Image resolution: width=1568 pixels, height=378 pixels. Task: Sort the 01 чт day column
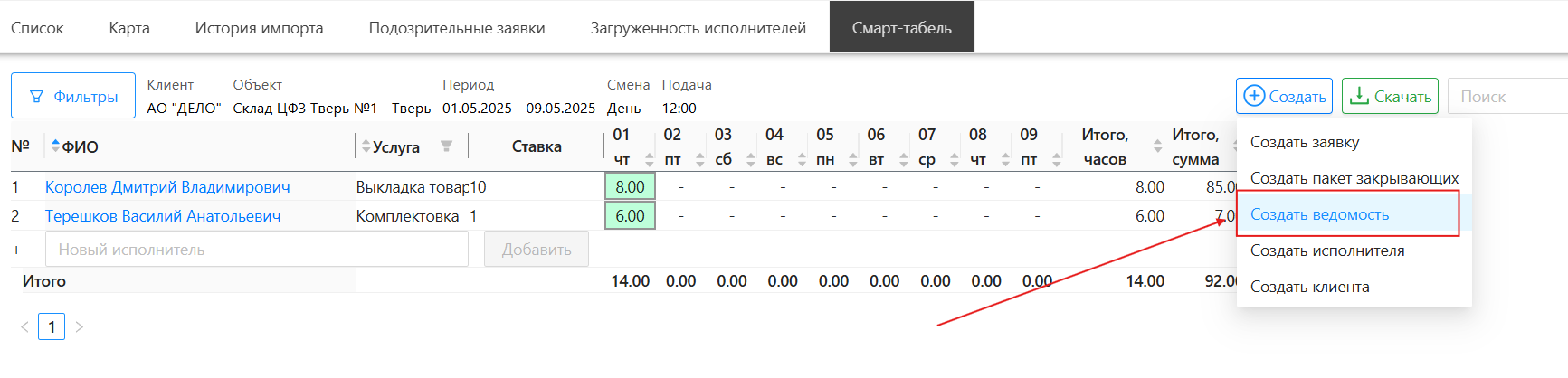[x=649, y=160]
